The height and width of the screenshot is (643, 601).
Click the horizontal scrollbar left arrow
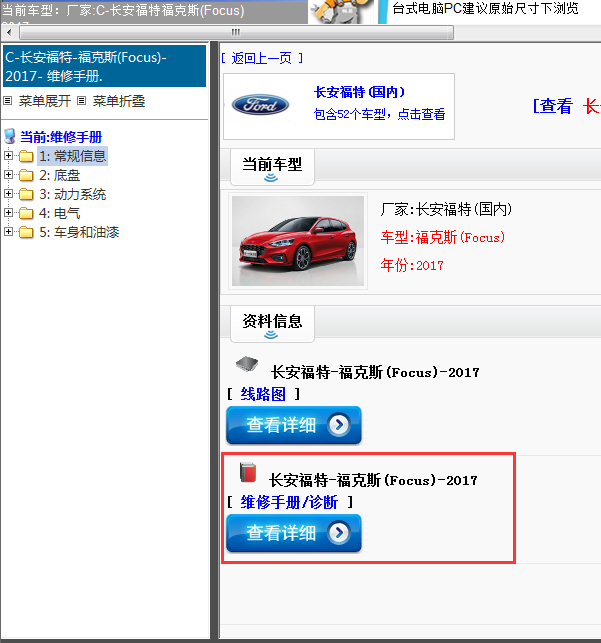click(x=9, y=32)
